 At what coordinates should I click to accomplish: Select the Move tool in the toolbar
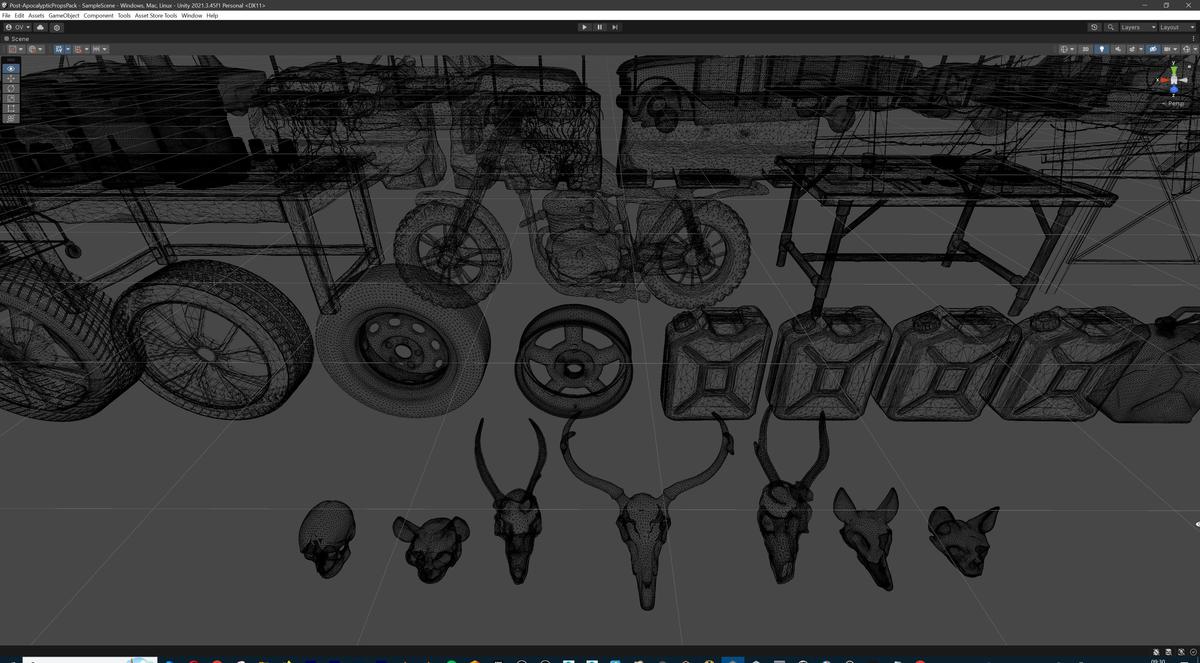11,78
